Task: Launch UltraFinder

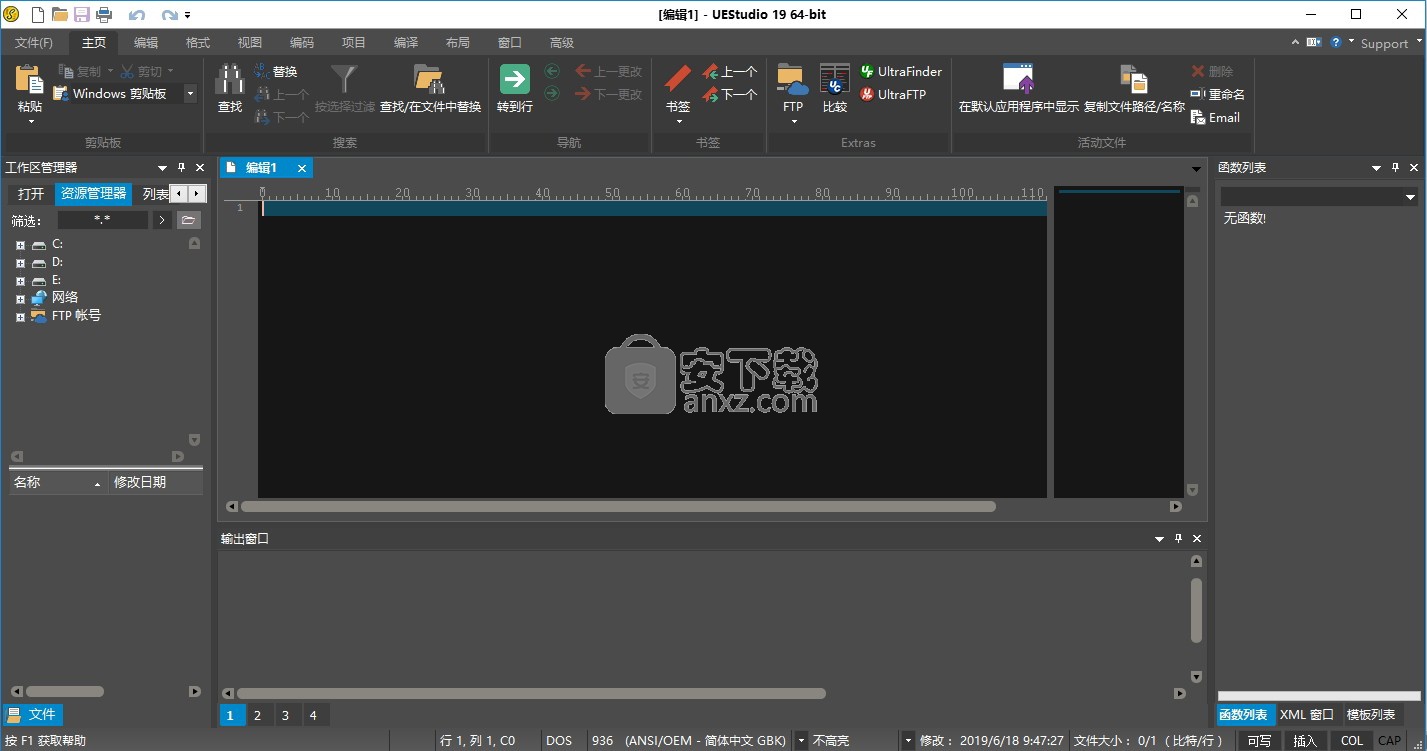Action: (x=901, y=71)
